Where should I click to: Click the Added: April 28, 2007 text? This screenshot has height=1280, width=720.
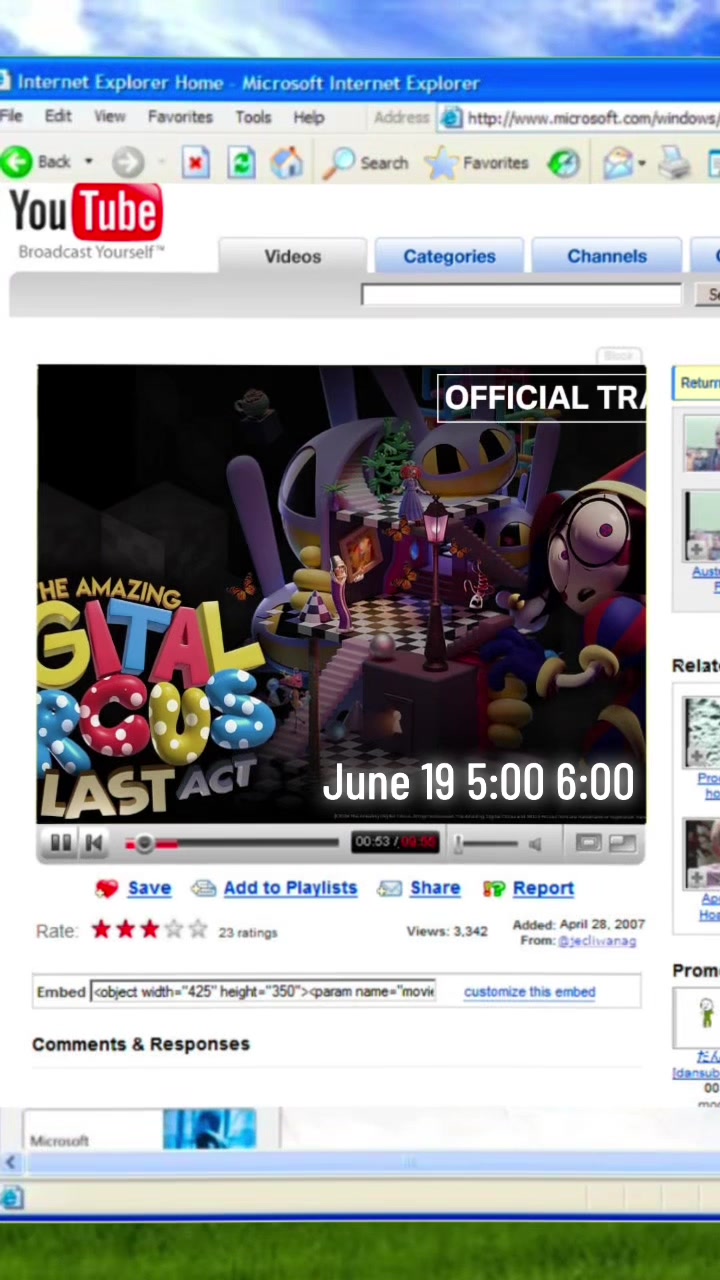coord(579,925)
